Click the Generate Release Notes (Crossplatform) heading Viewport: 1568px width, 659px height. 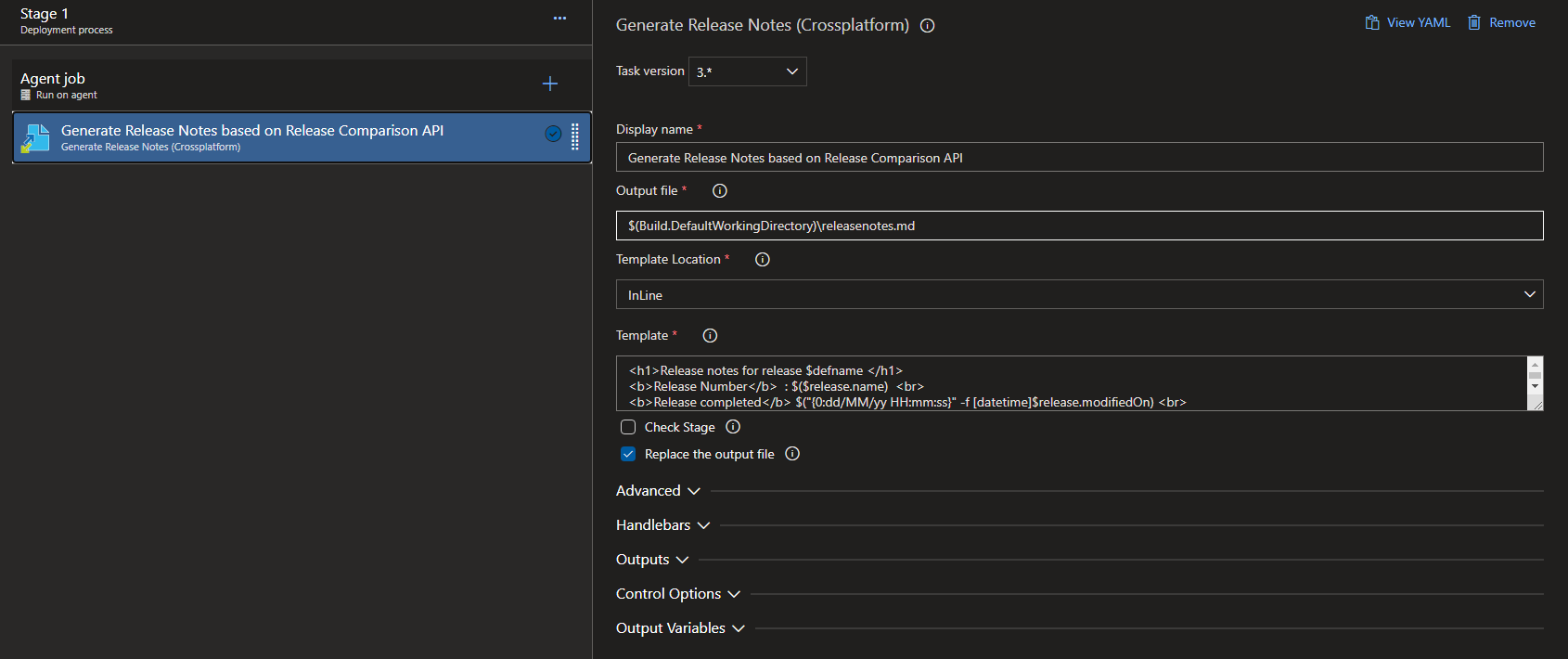tap(763, 25)
